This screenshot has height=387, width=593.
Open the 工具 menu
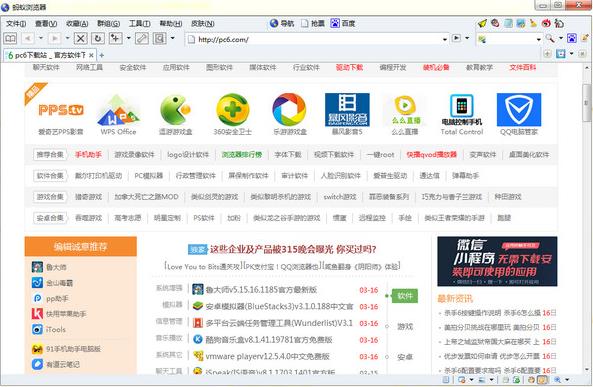click(140, 23)
